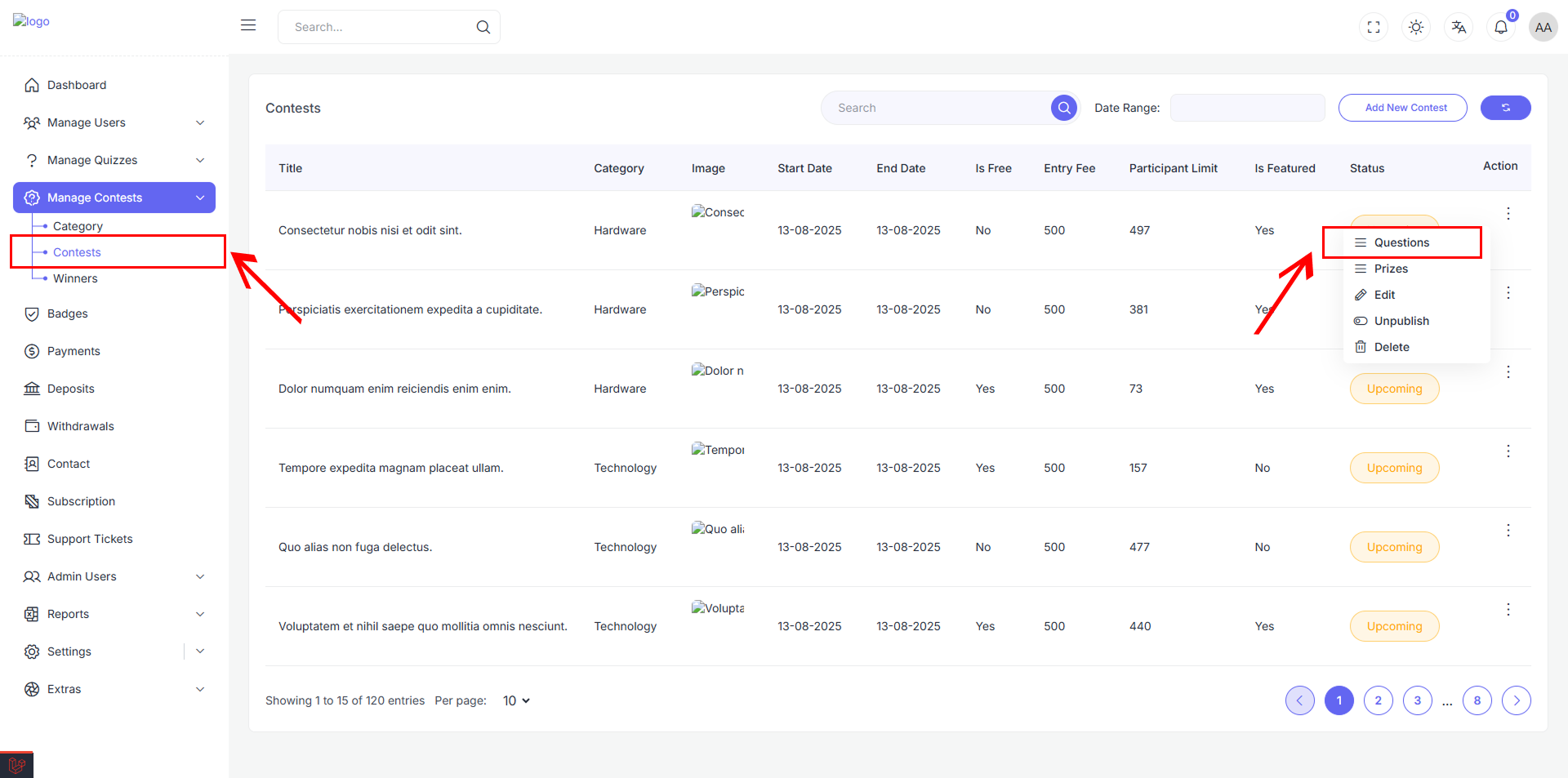This screenshot has height=778, width=1568.
Task: Enter fullscreen mode via the header icon
Action: [x=1374, y=27]
